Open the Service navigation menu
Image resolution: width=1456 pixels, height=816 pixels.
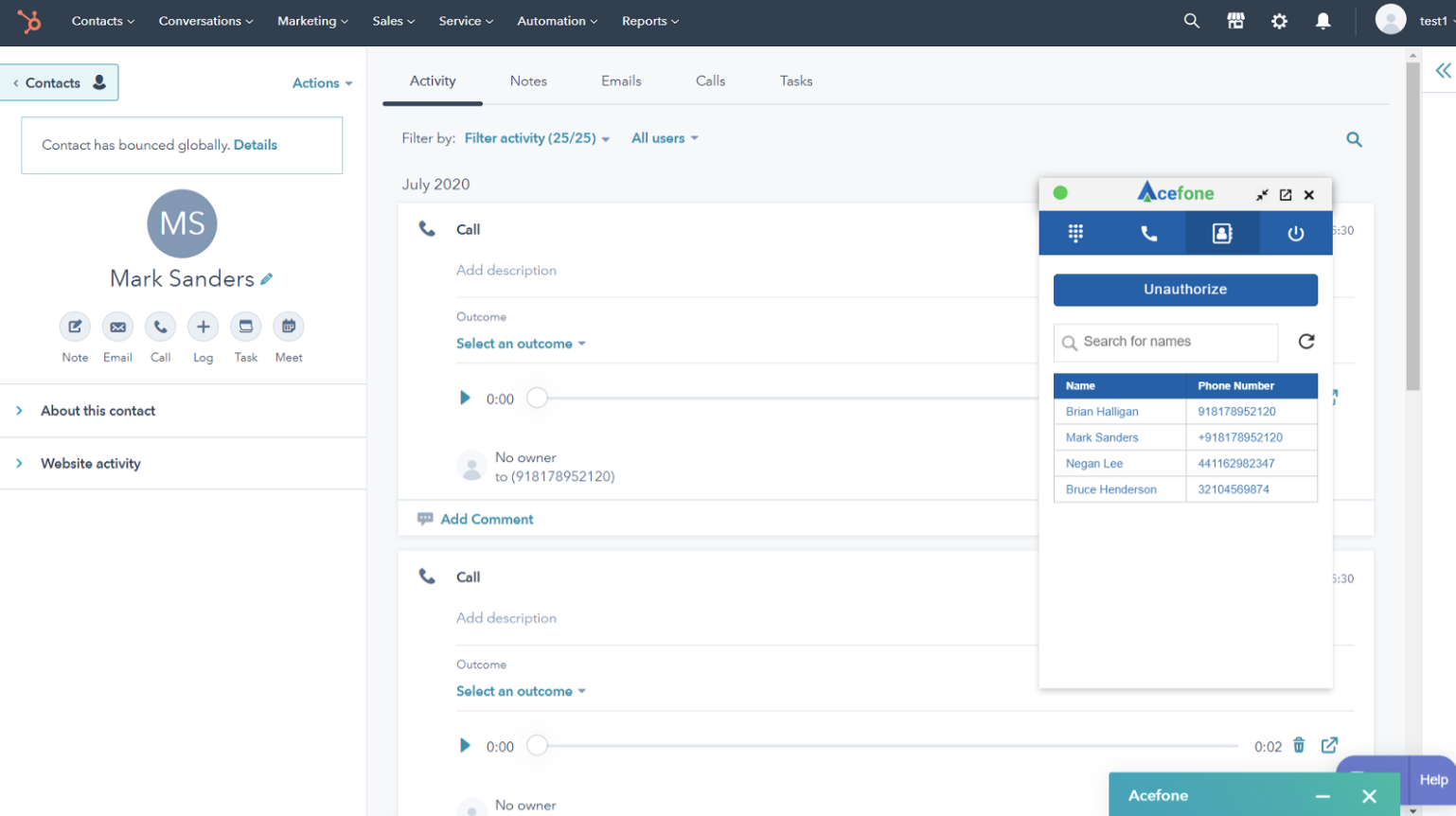[x=466, y=21]
